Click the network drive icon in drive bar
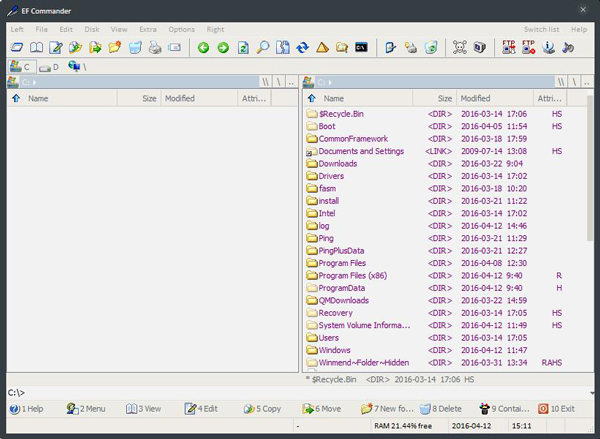This screenshot has width=600, height=439. point(77,67)
